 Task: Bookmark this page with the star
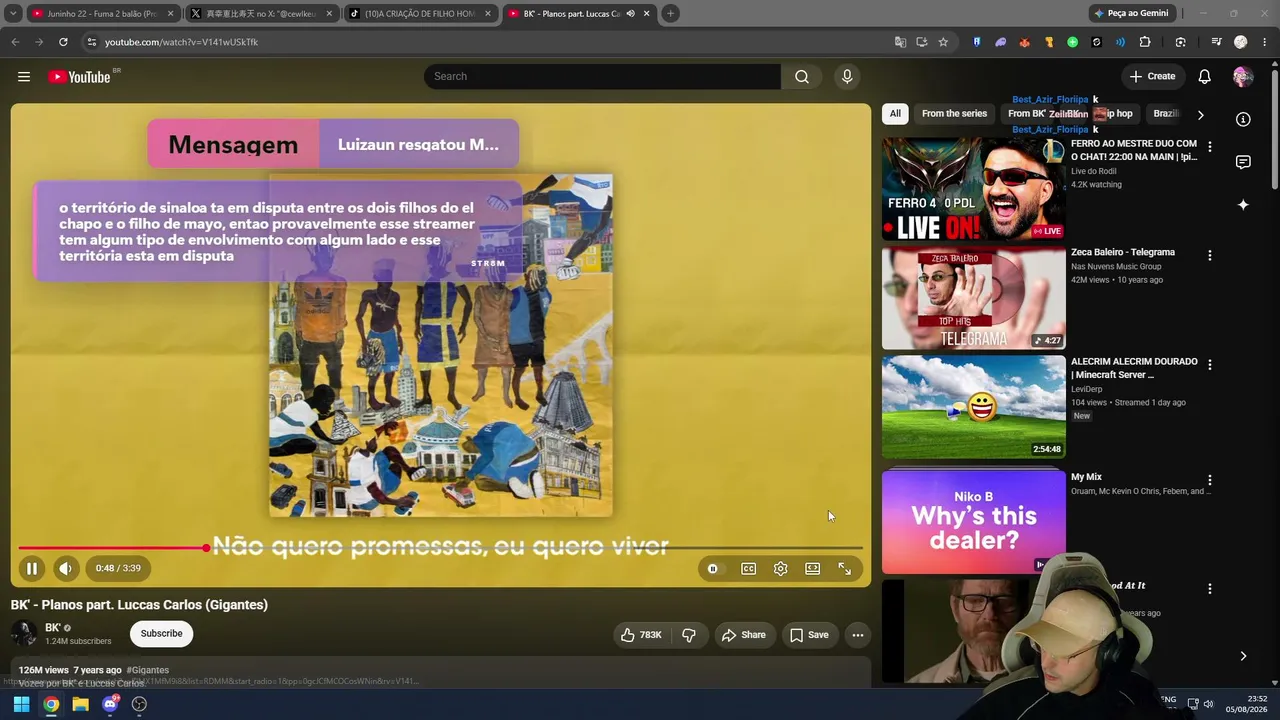(x=943, y=42)
